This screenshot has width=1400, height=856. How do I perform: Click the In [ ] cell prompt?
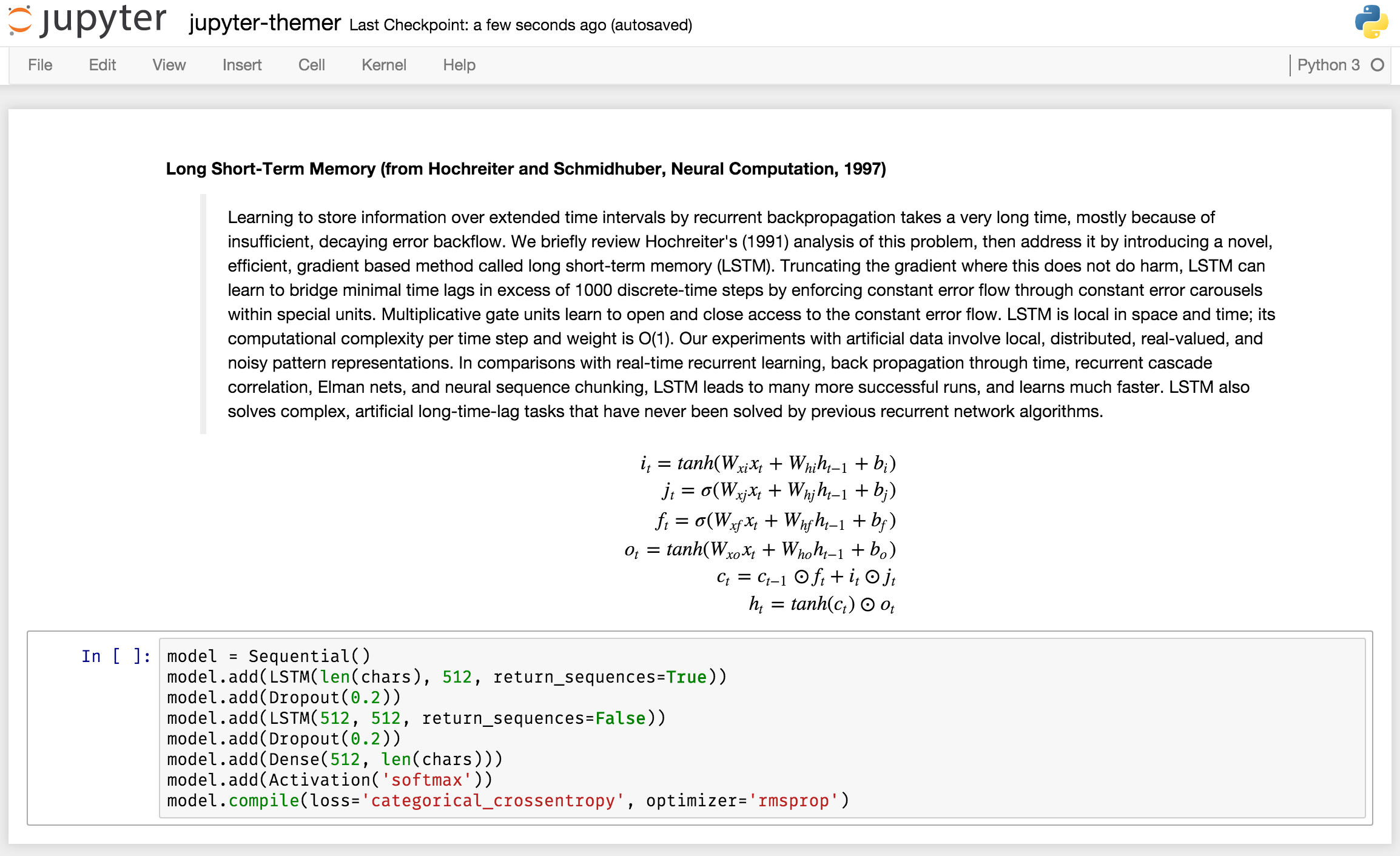point(115,656)
